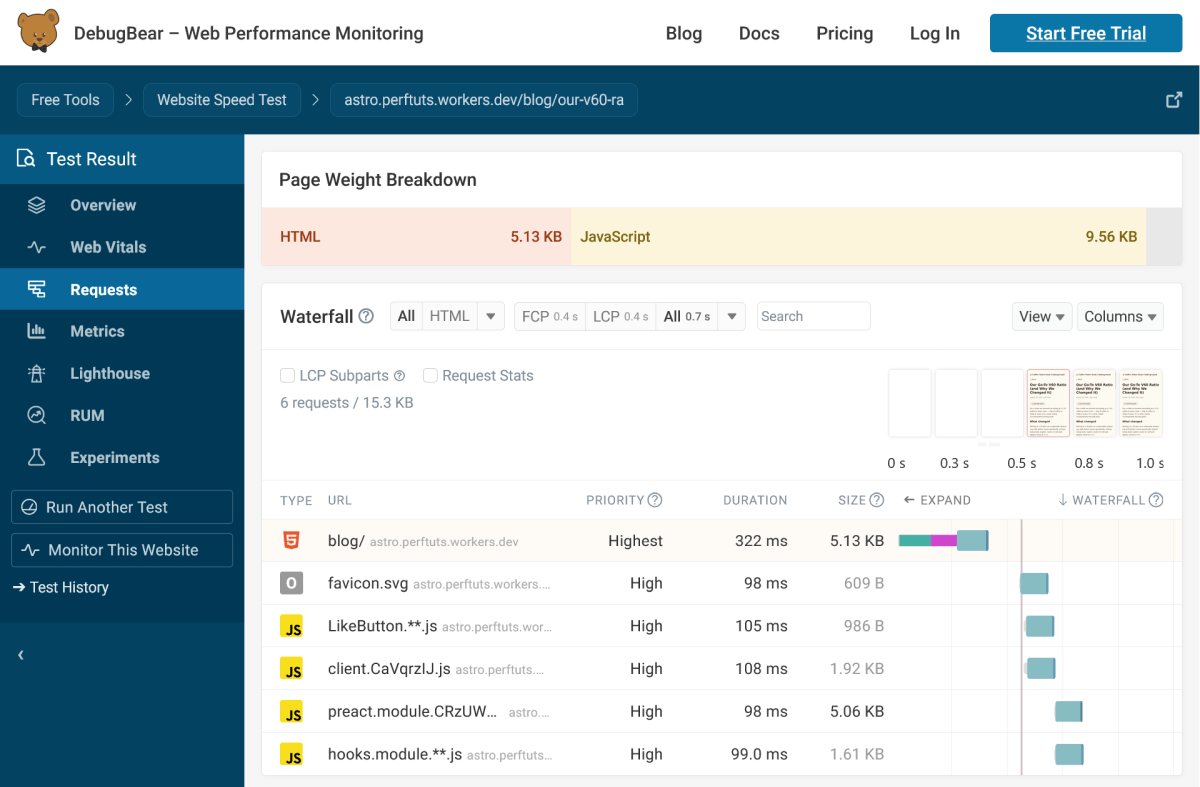Image resolution: width=1200 pixels, height=787 pixels.
Task: Open the external link icon in breadcrumb bar
Action: [1174, 100]
